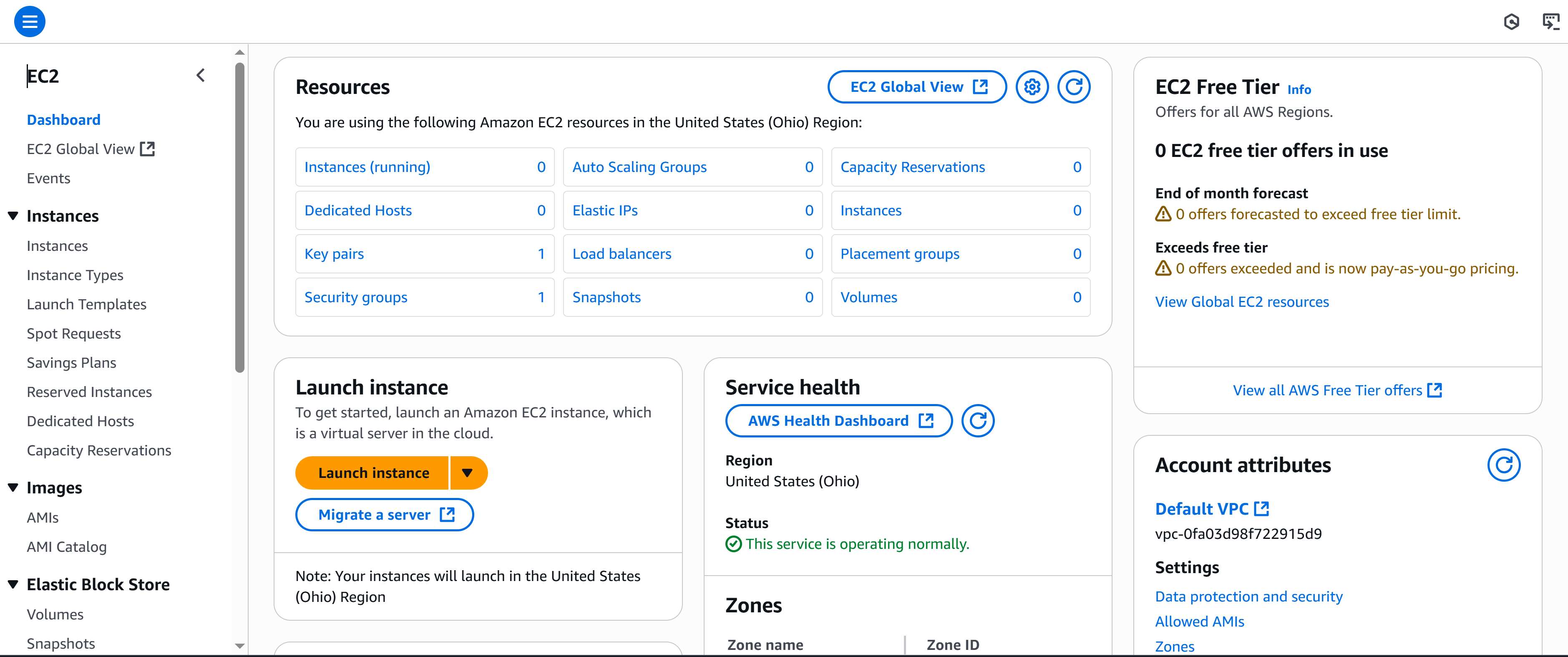Open the AWS Health Dashboard button
This screenshot has height=657, width=1568.
pos(839,421)
